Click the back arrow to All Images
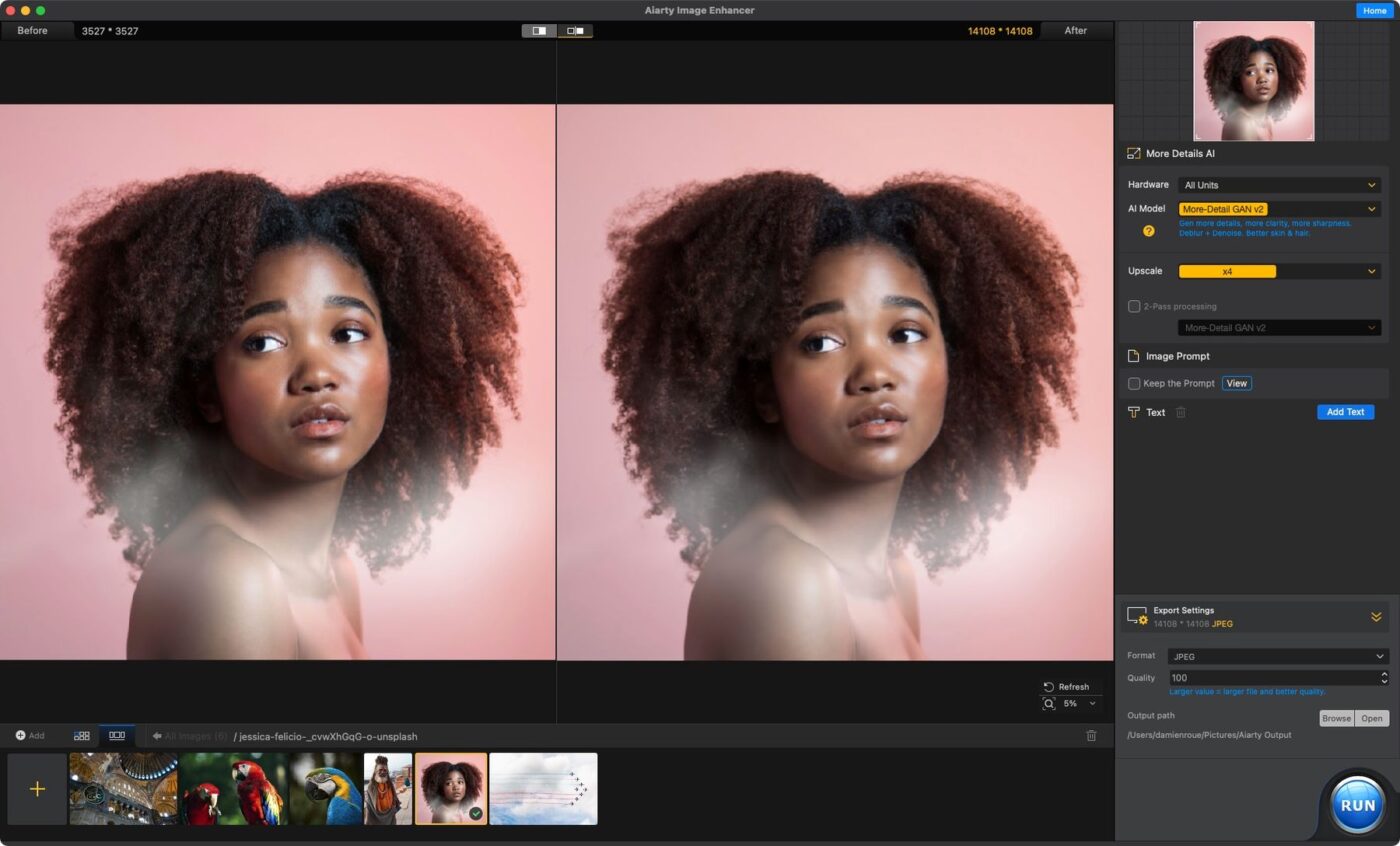Screen dimensions: 1400x846 tap(157, 736)
